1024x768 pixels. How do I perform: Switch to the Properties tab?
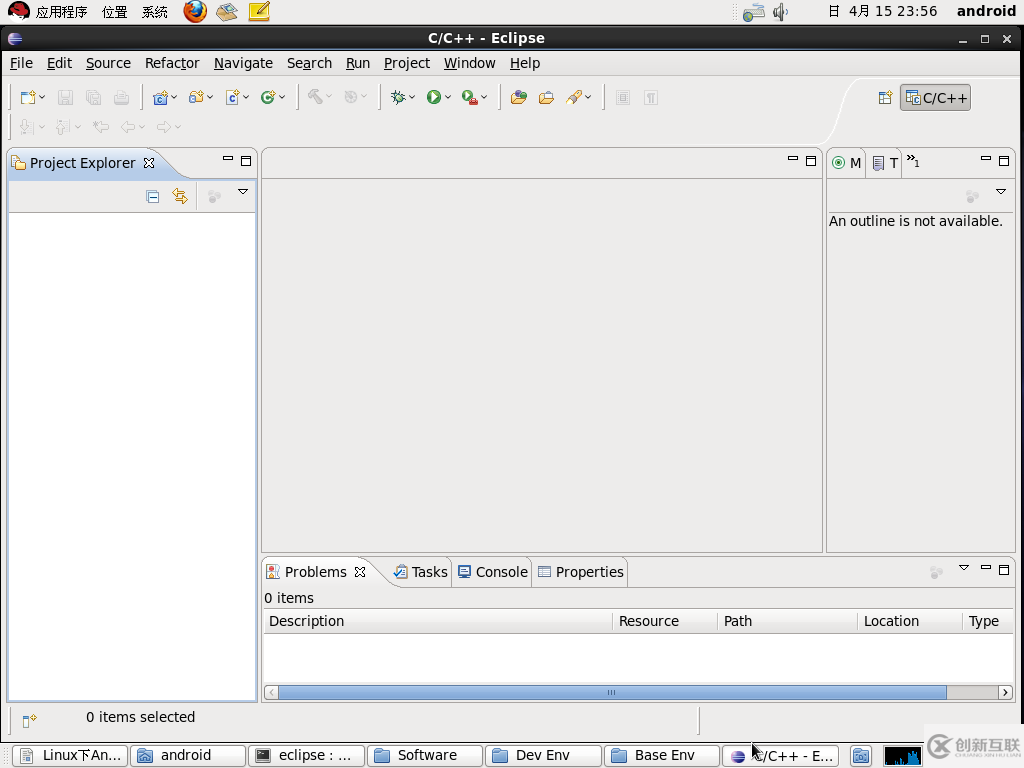pos(580,572)
